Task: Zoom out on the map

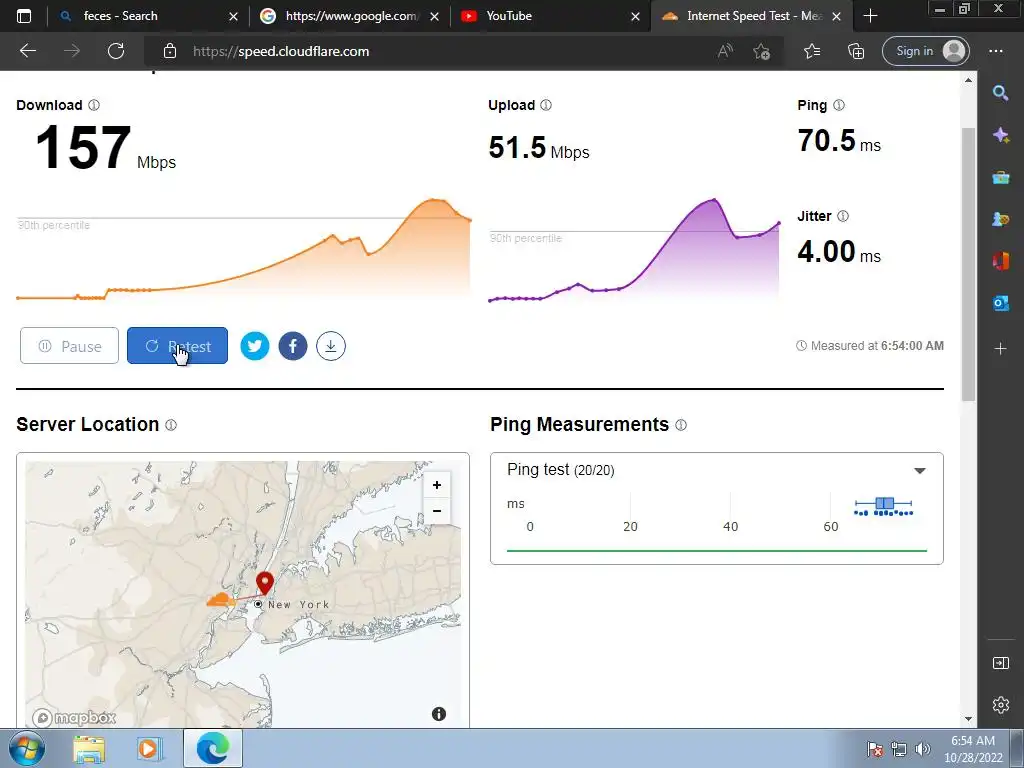Action: (x=437, y=511)
